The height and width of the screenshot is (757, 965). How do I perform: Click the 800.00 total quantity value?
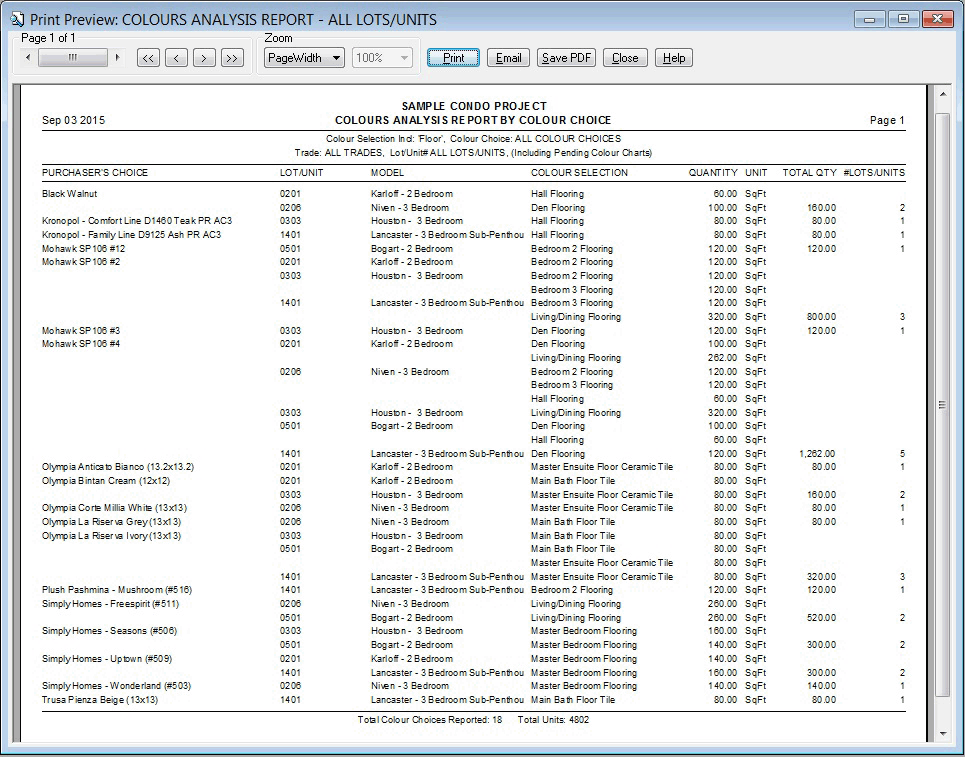click(x=822, y=317)
